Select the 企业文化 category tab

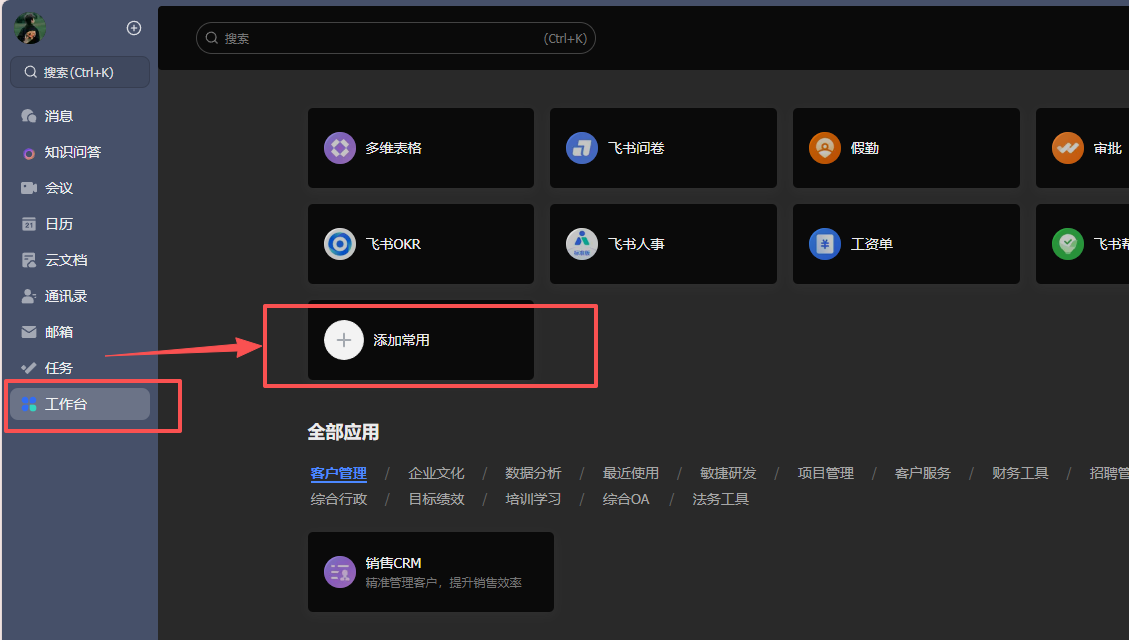tap(436, 473)
